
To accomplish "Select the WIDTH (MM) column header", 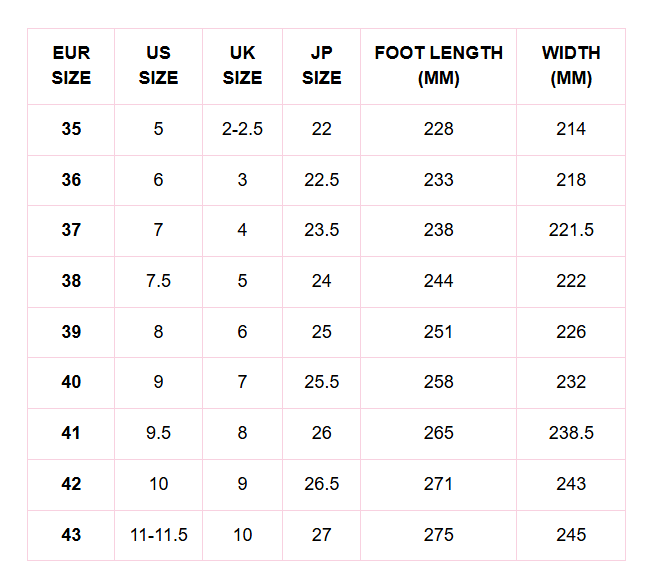I will pyautogui.click(x=571, y=65).
